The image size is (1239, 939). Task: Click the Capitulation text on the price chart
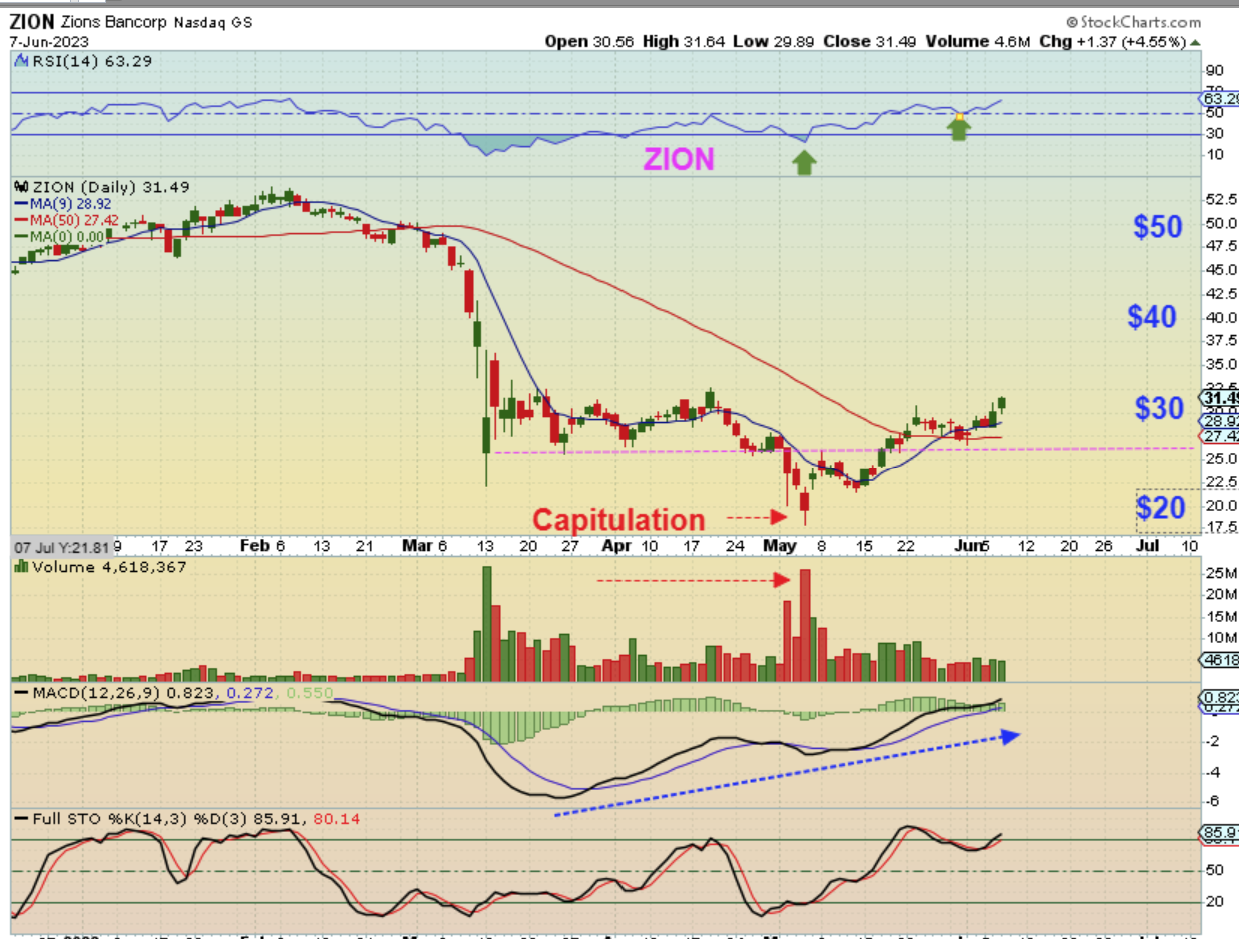(x=618, y=520)
